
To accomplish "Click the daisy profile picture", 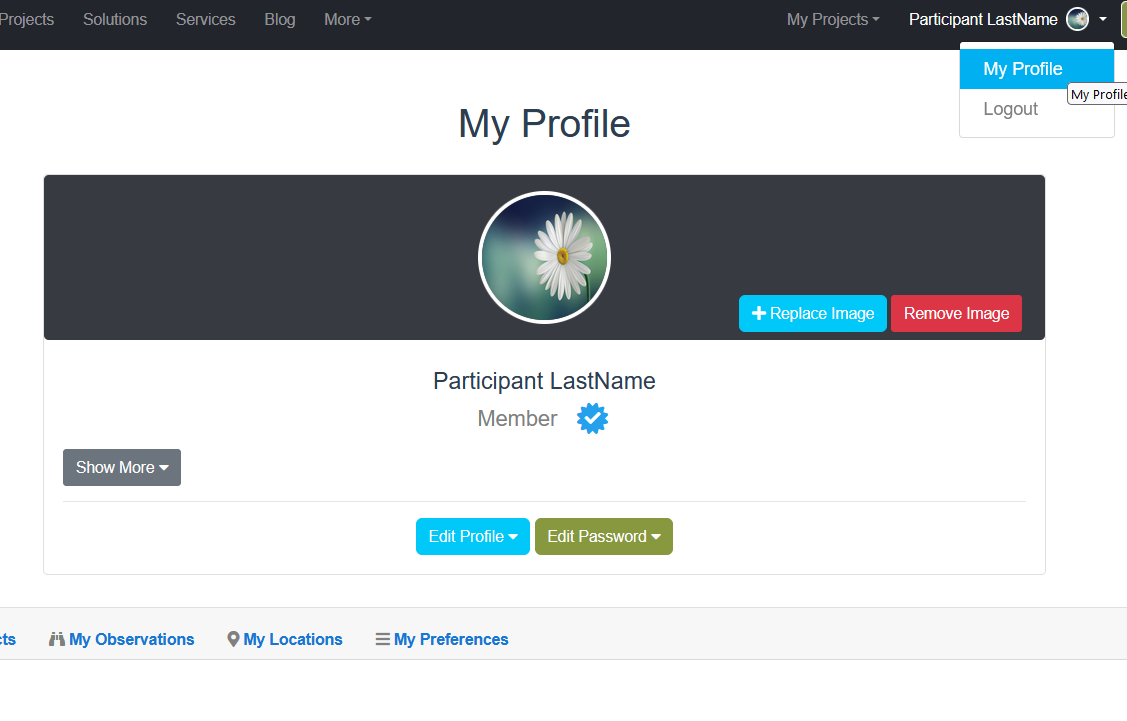I will pyautogui.click(x=544, y=257).
